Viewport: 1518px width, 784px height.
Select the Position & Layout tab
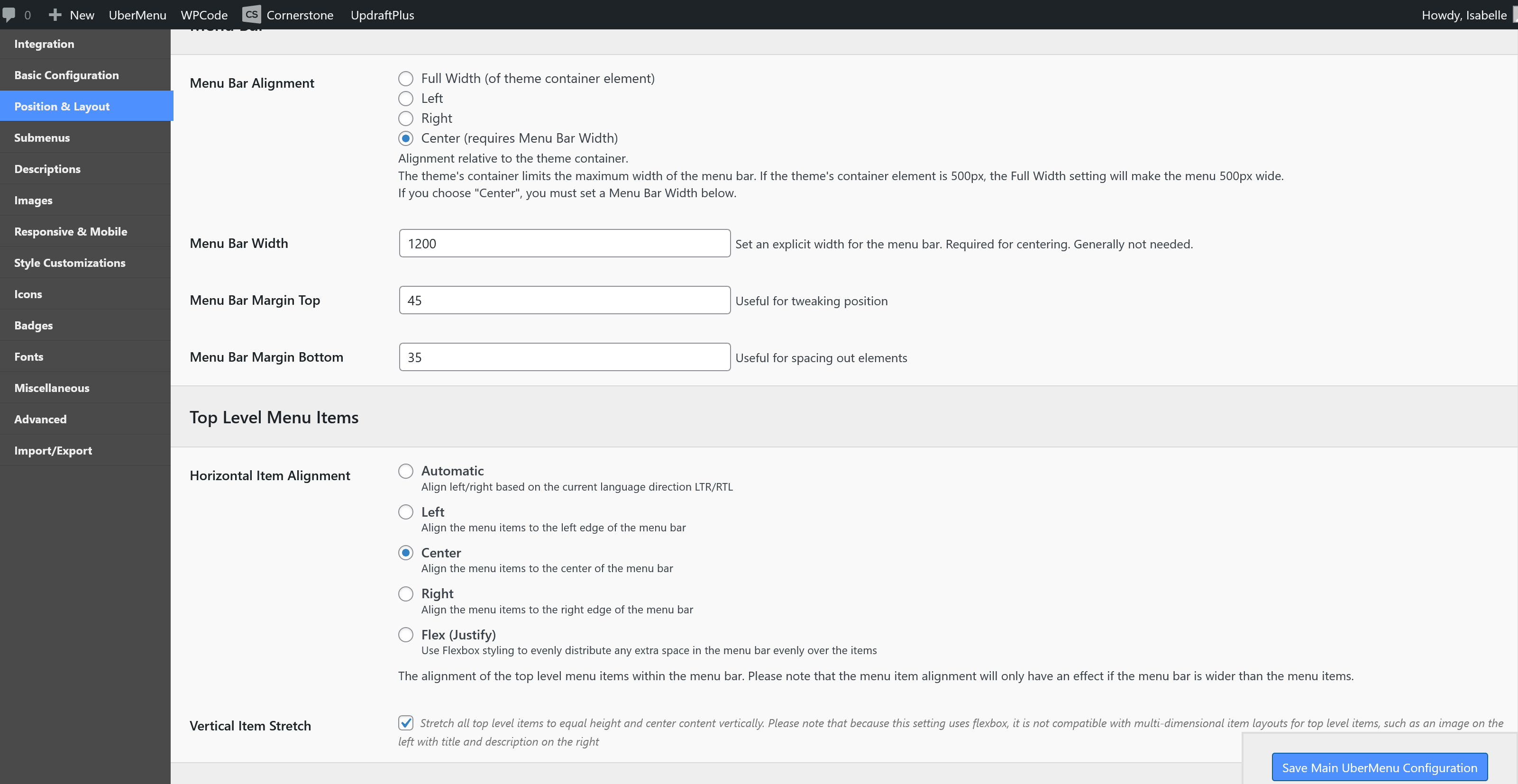87,106
